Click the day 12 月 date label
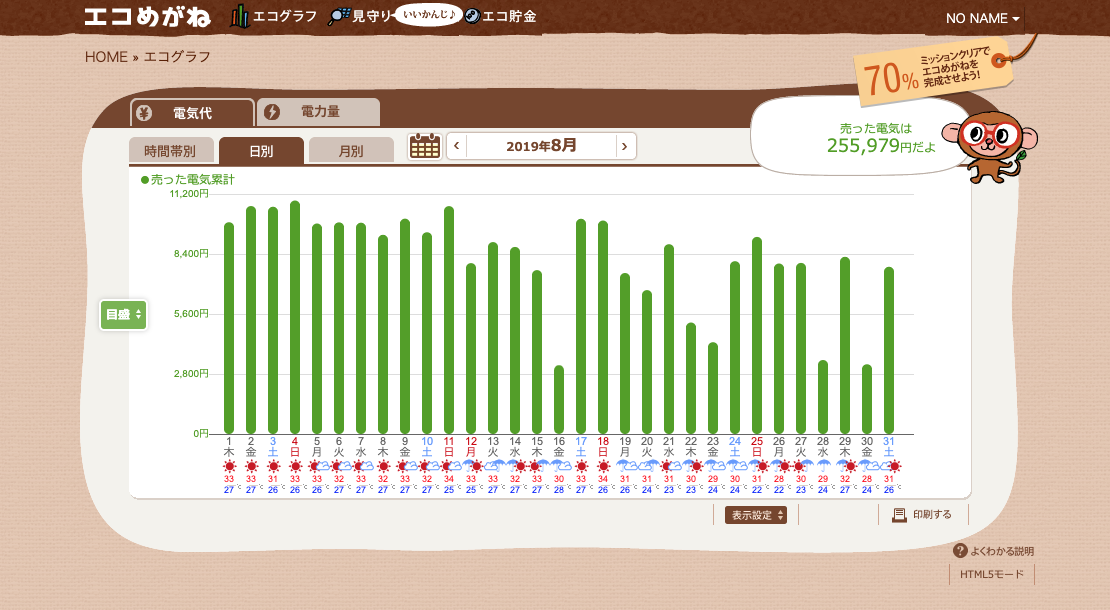 [x=471, y=447]
